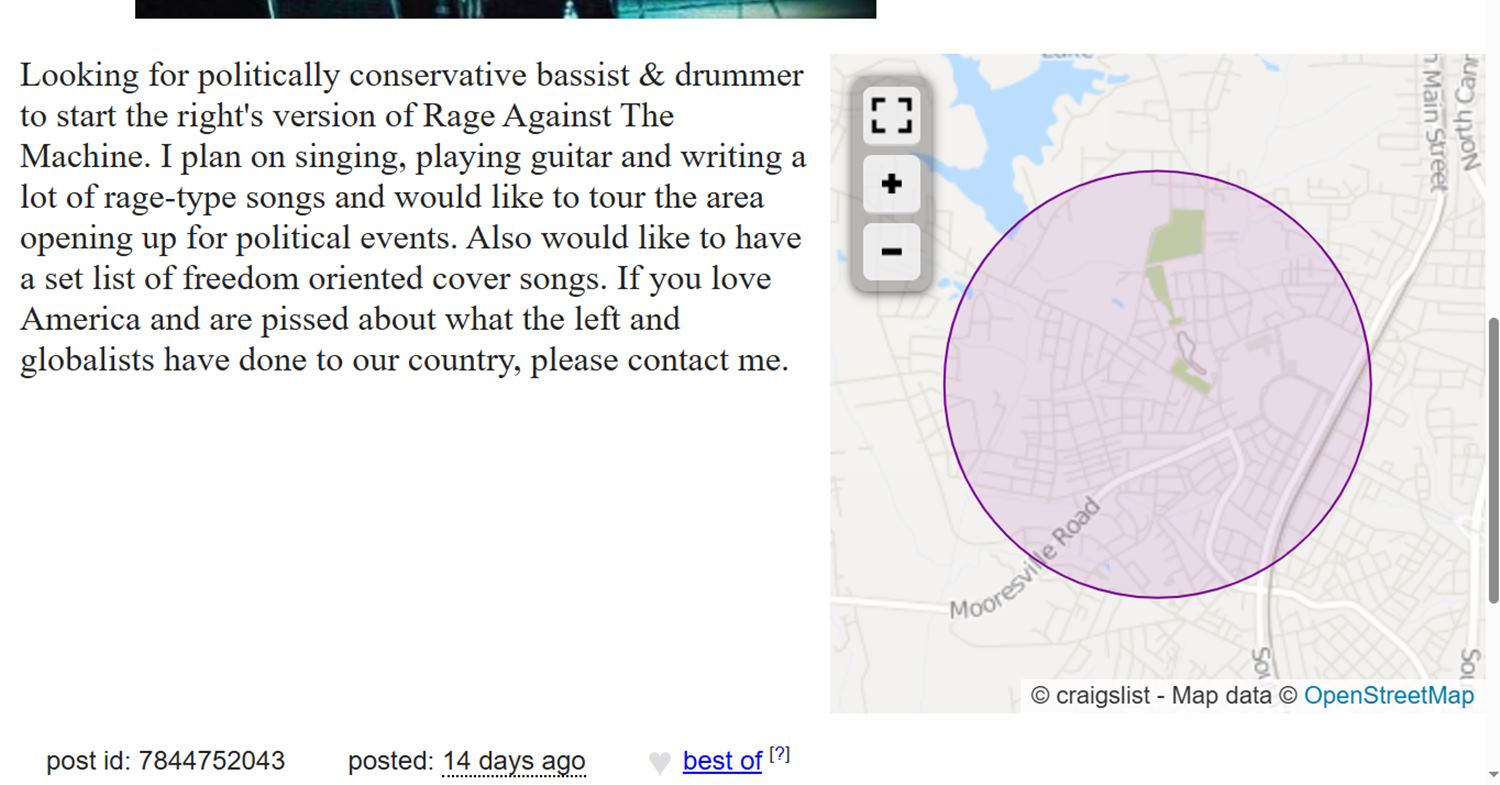Image resolution: width=1500 pixels, height=785 pixels.
Task: Click the post id number
Action: (x=211, y=761)
